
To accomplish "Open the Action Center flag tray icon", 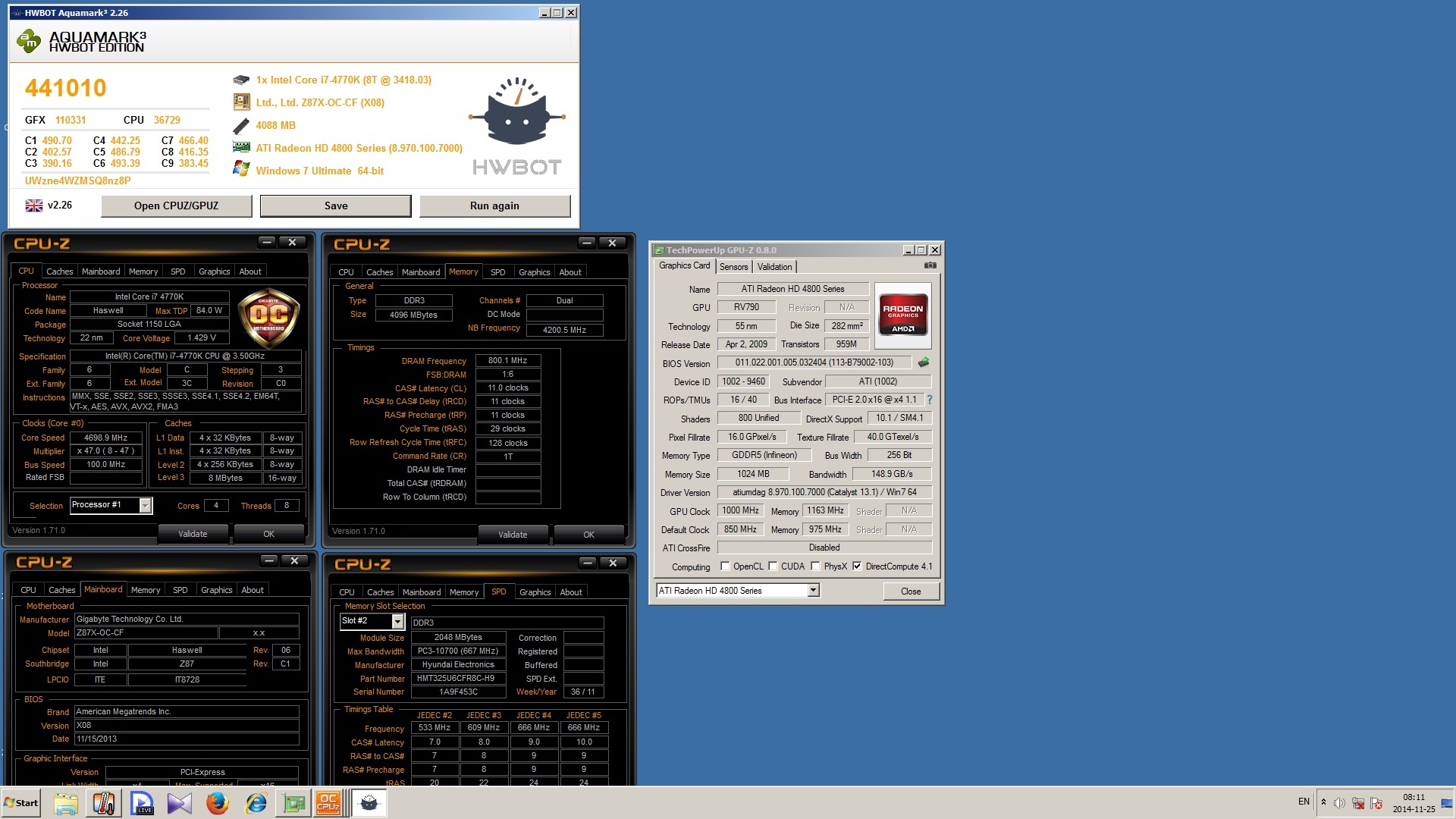I will [x=1377, y=803].
